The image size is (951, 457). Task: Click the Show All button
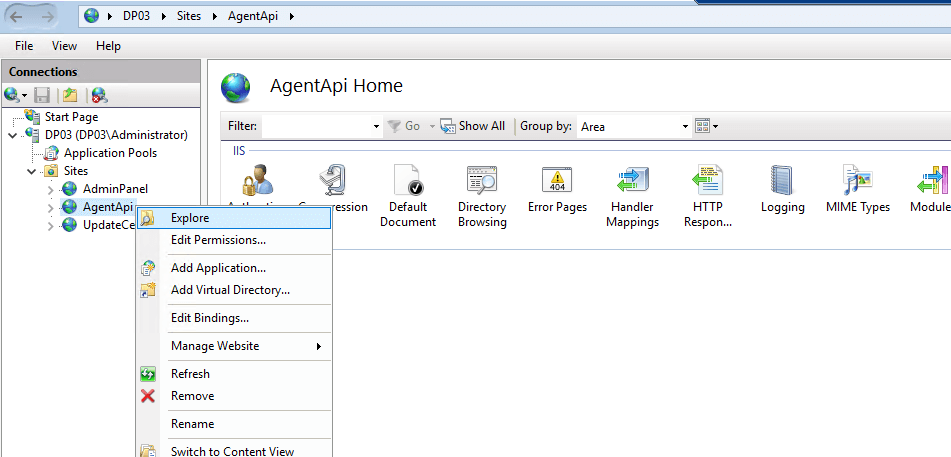[473, 126]
